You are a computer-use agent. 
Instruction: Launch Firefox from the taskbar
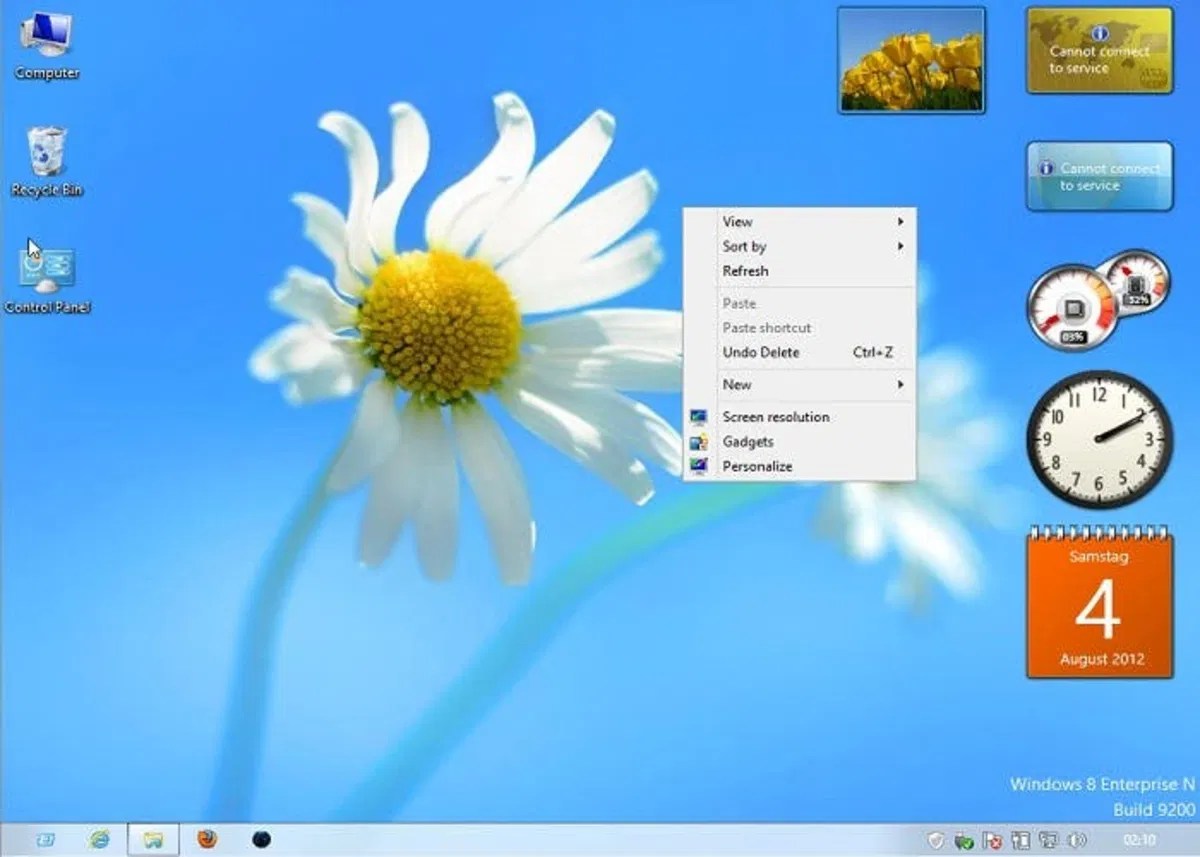pos(208,841)
